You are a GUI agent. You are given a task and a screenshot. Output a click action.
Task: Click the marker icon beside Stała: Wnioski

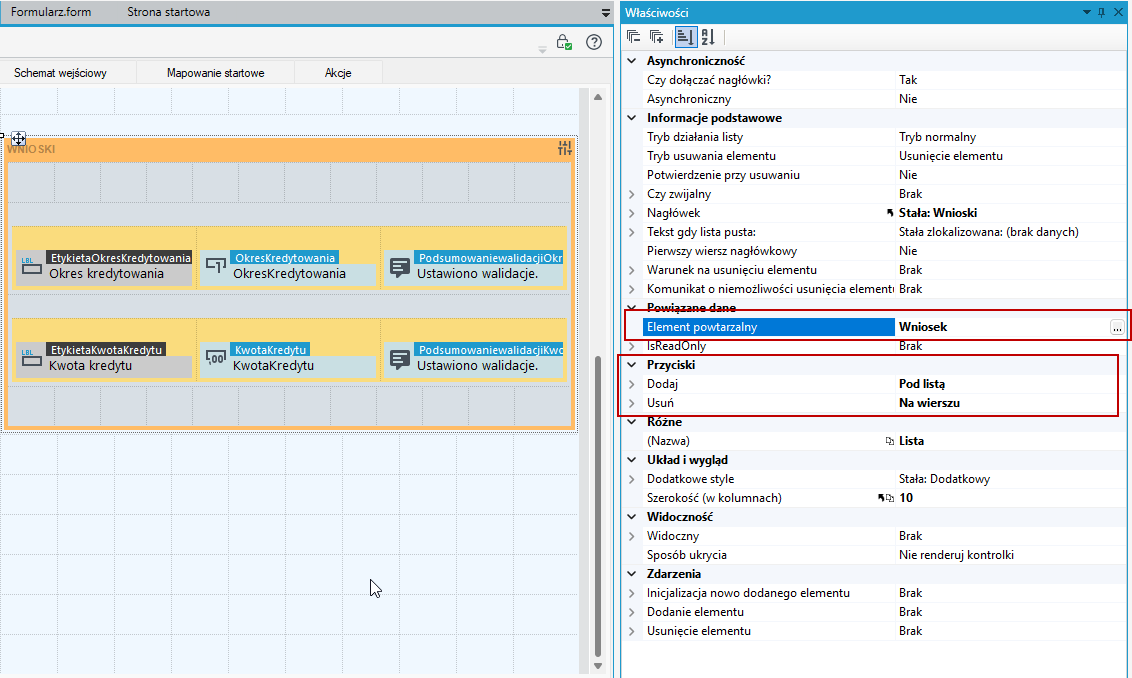(890, 213)
